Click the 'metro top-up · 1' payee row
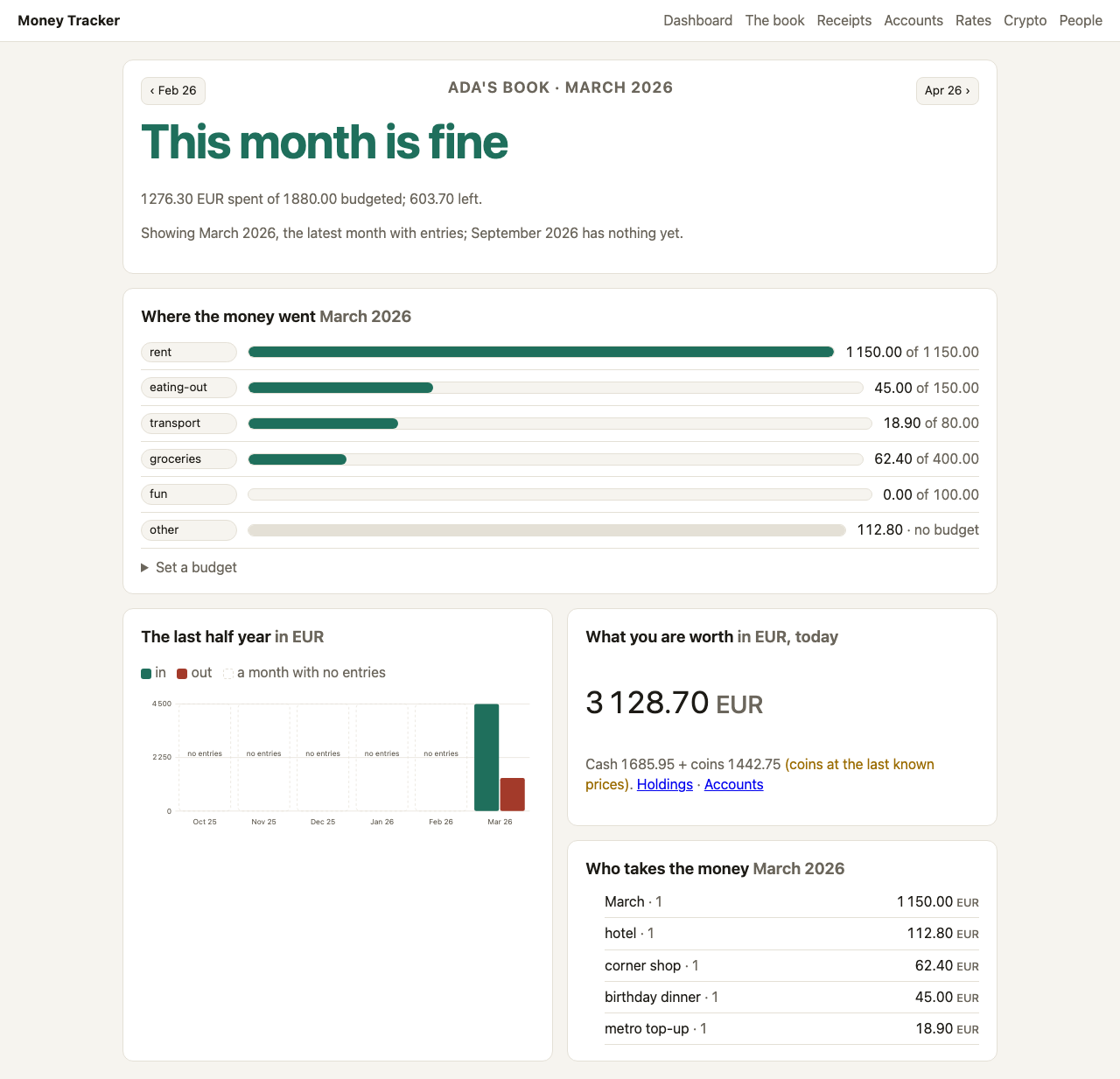The width and height of the screenshot is (1120, 1079). (x=792, y=1029)
